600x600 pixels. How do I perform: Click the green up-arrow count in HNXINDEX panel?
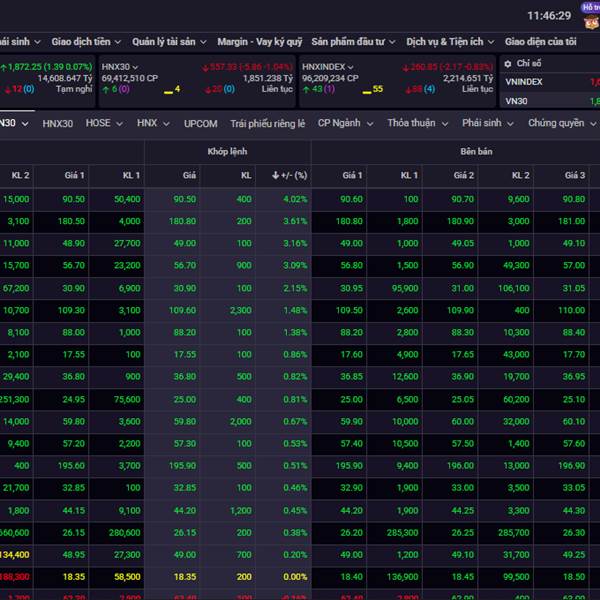[317, 89]
